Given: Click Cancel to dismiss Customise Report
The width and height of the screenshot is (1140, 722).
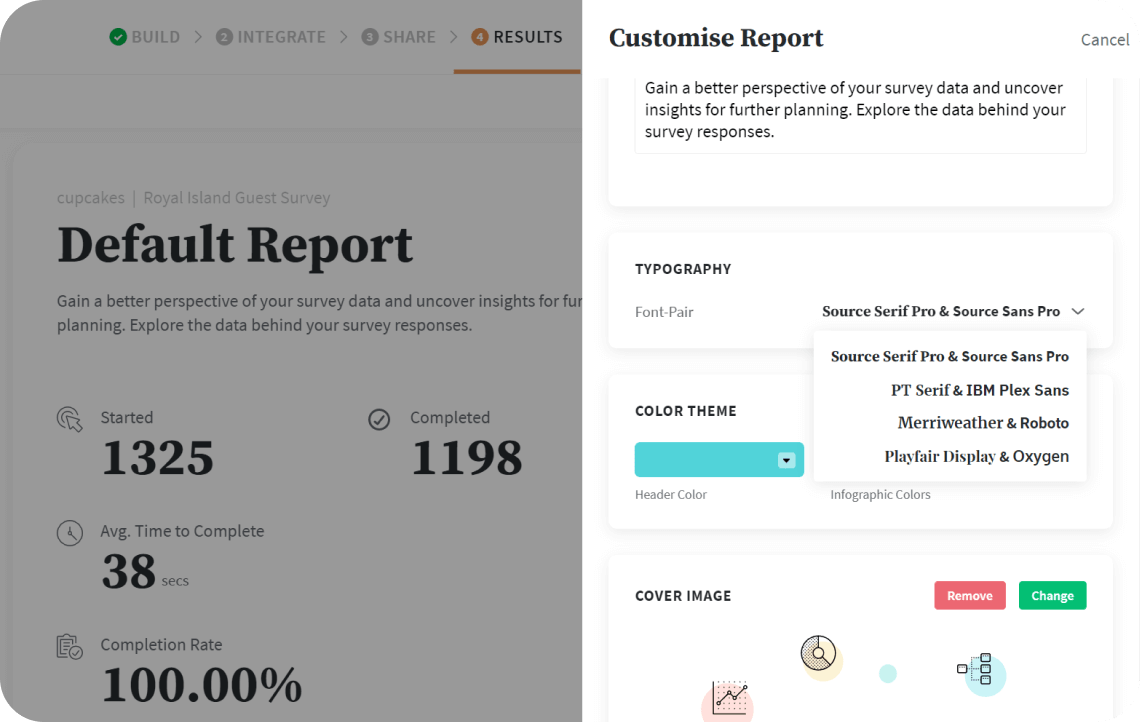Looking at the screenshot, I should (x=1104, y=39).
